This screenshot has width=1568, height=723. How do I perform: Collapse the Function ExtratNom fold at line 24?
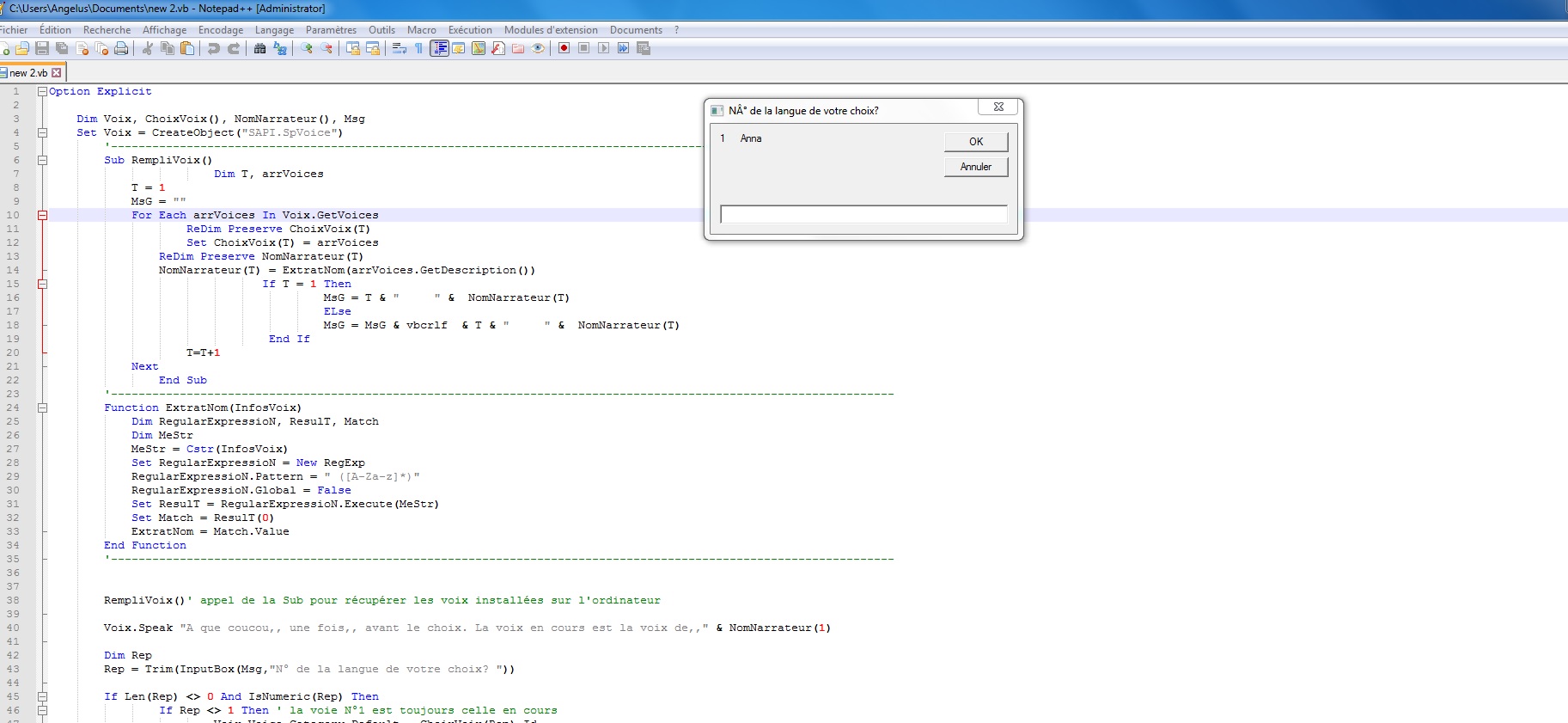tap(42, 407)
